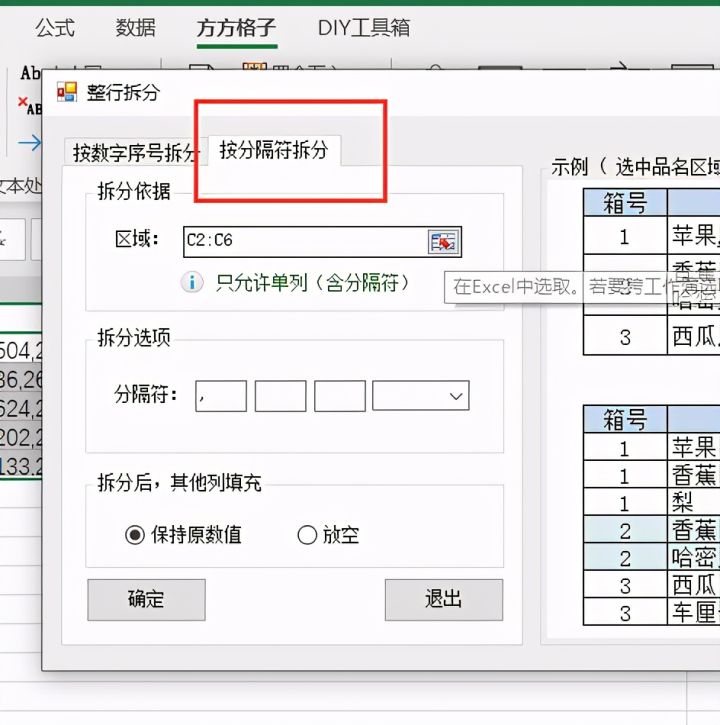Click the blue arrow icon in ribbon
This screenshot has height=725, width=720.
coord(30,143)
